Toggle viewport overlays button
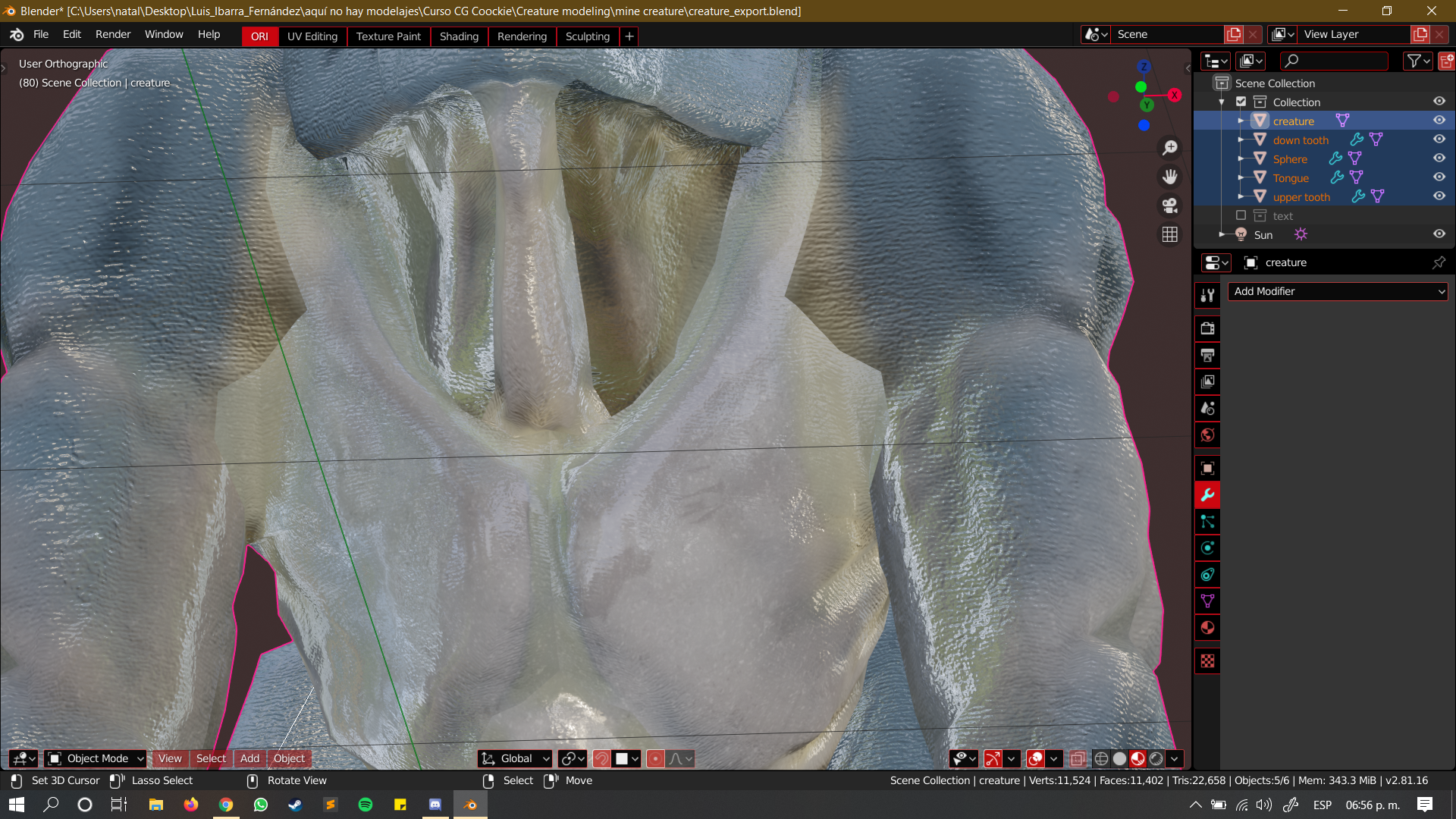This screenshot has width=1456, height=819. pyautogui.click(x=1035, y=758)
